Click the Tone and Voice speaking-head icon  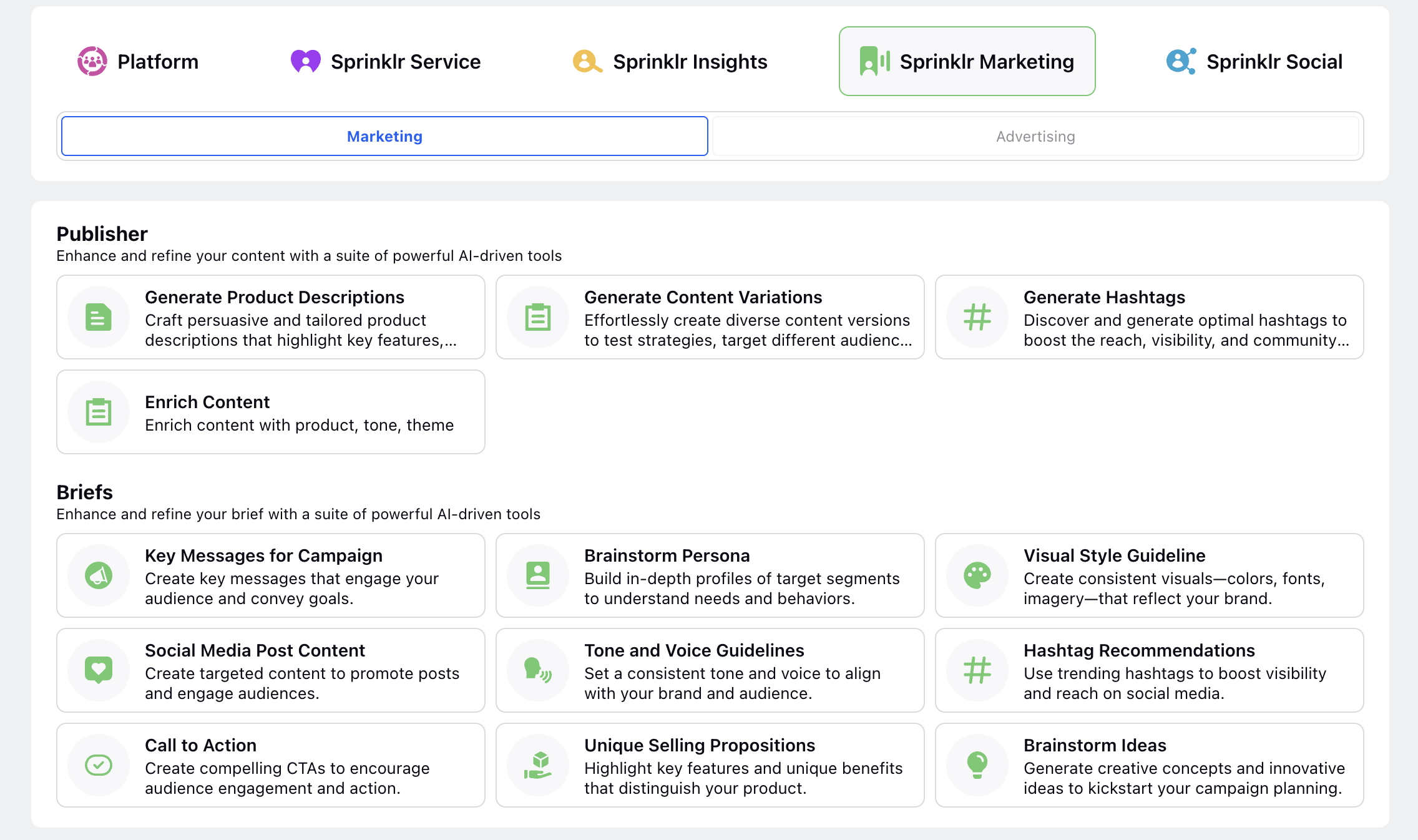(538, 670)
